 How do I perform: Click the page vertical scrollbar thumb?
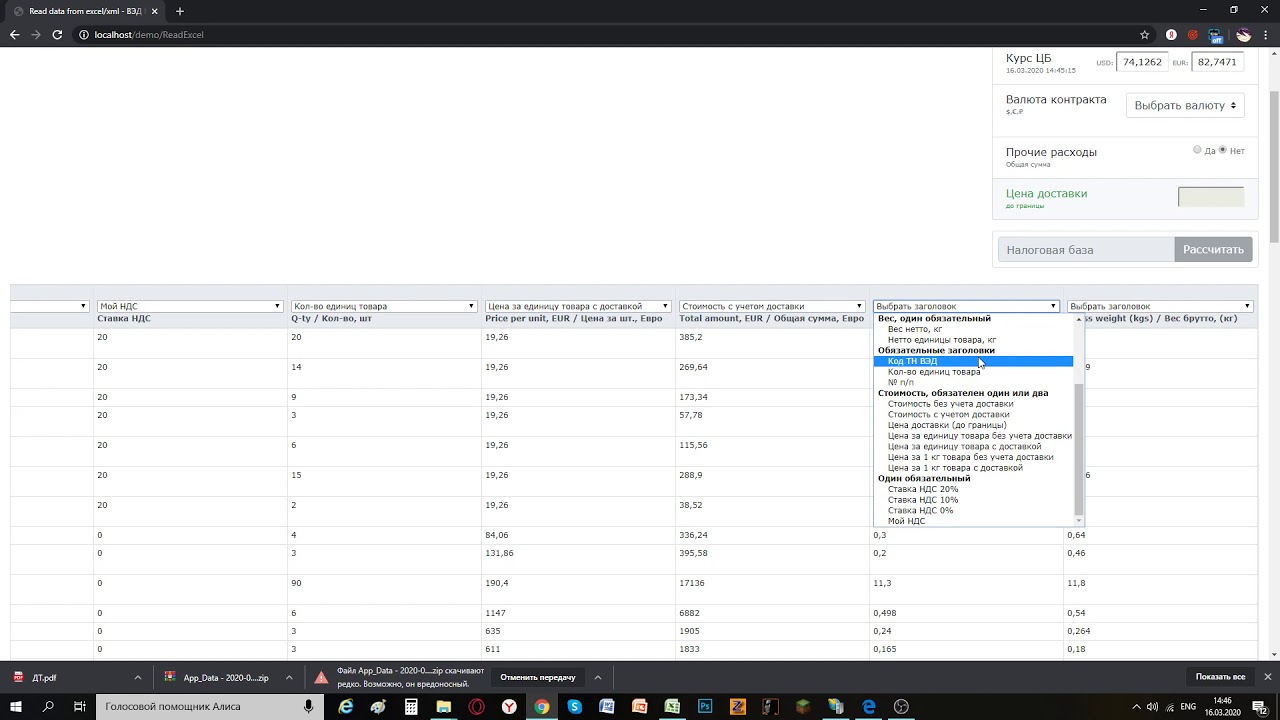(x=1274, y=165)
